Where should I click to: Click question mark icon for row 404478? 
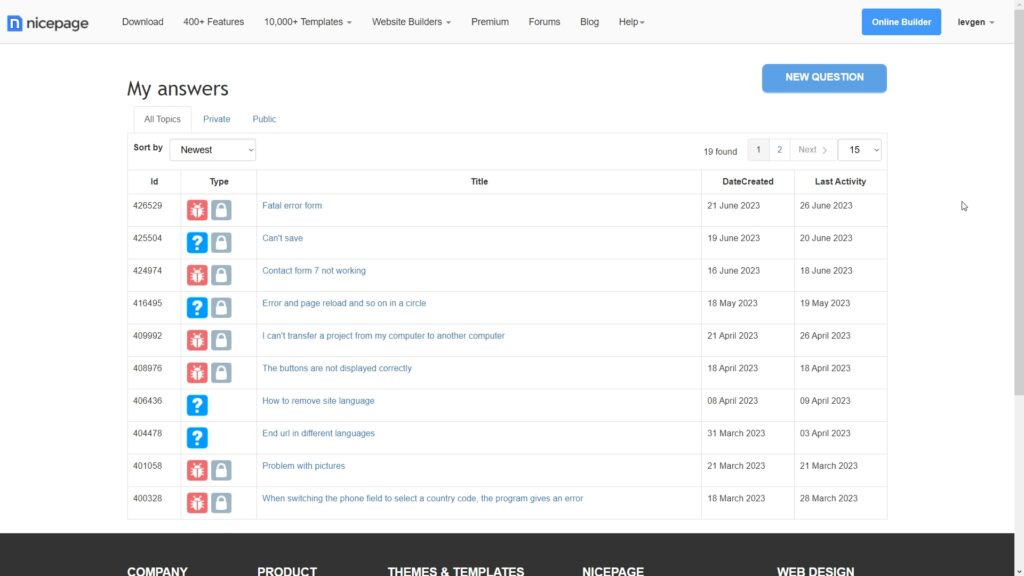pyautogui.click(x=197, y=438)
